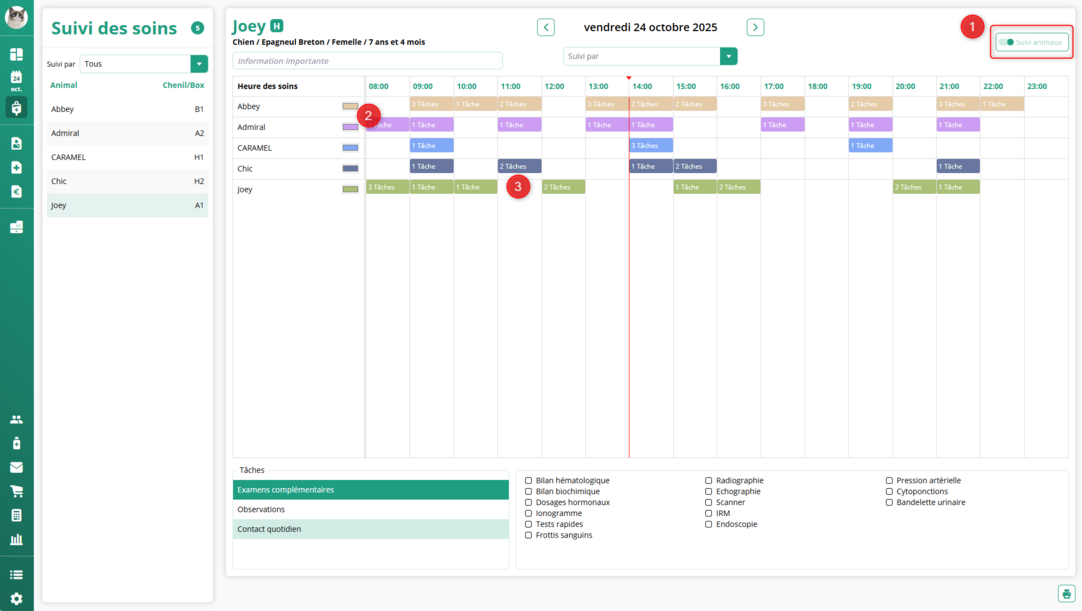Go to previous day arrow
This screenshot has width=1082, height=611.
[x=545, y=27]
